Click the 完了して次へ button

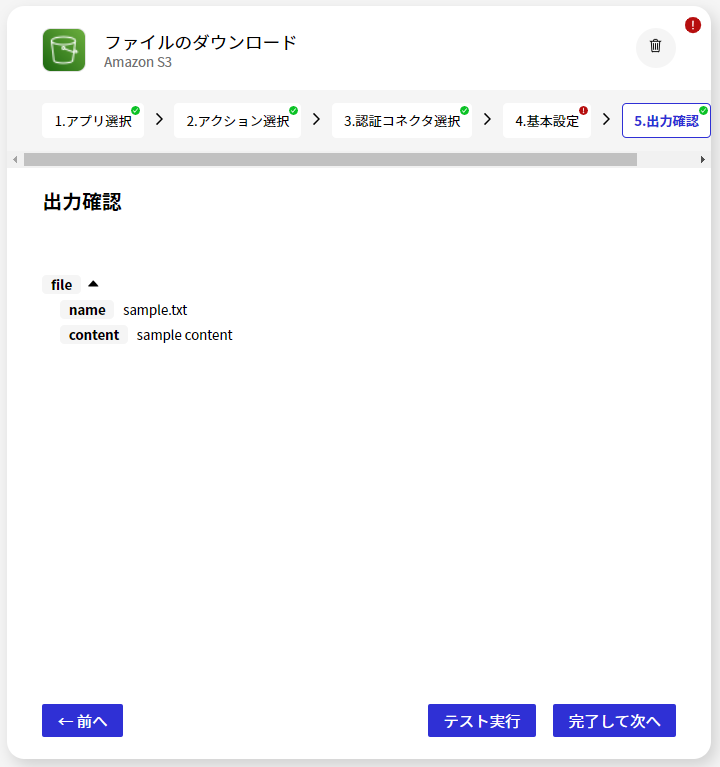pos(614,721)
